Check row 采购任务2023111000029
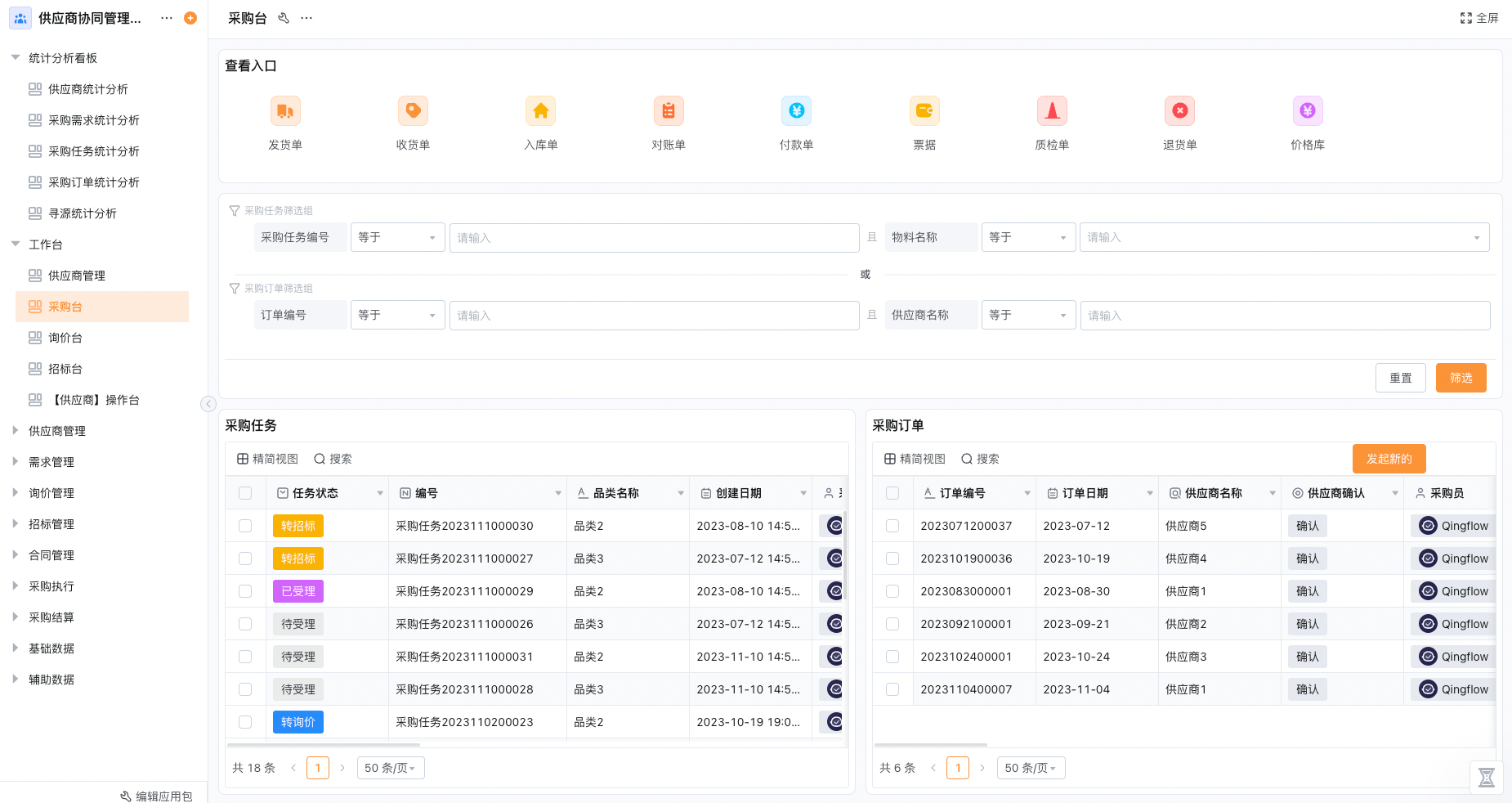Viewport: 1512px width, 803px height. [x=245, y=591]
